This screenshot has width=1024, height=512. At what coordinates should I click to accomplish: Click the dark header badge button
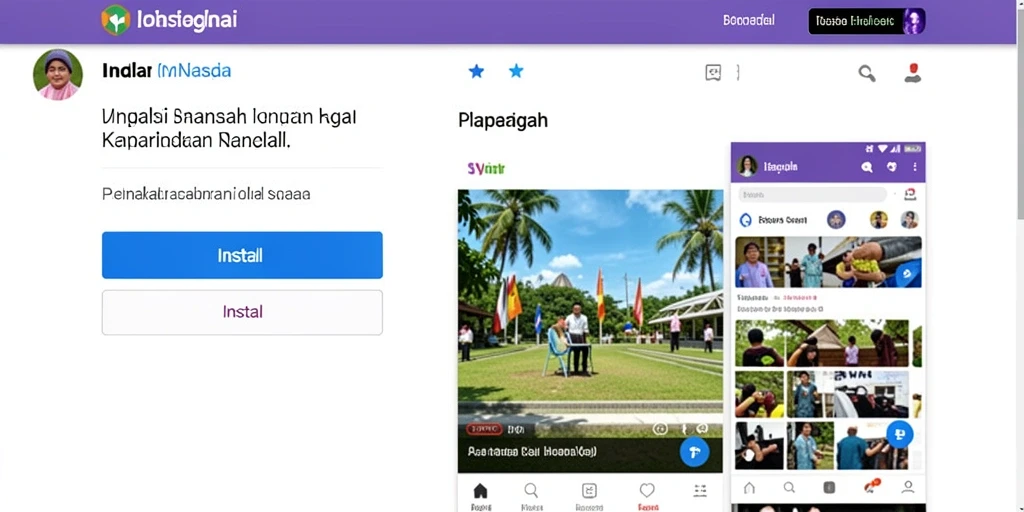(867, 21)
